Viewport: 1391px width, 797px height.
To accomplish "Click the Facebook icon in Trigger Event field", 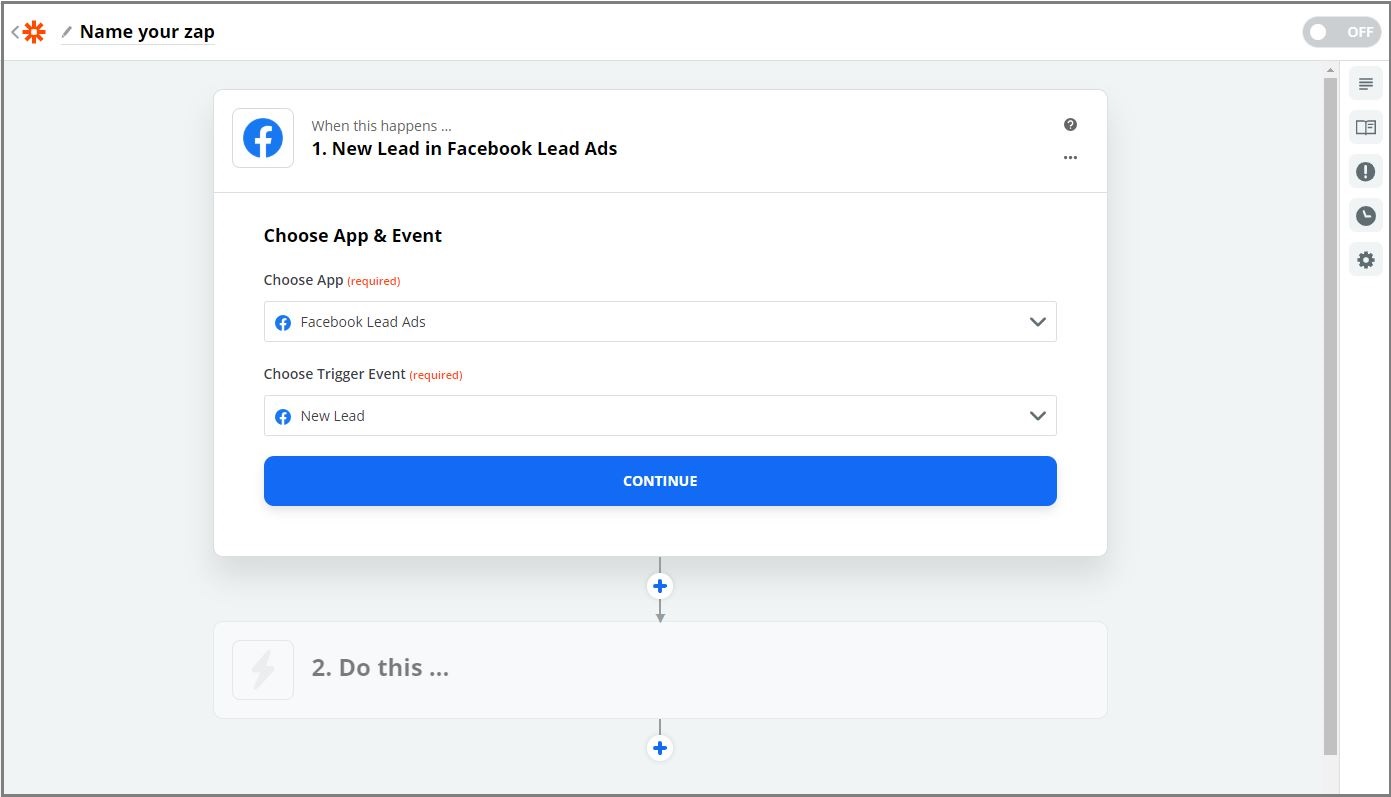I will tap(283, 417).
